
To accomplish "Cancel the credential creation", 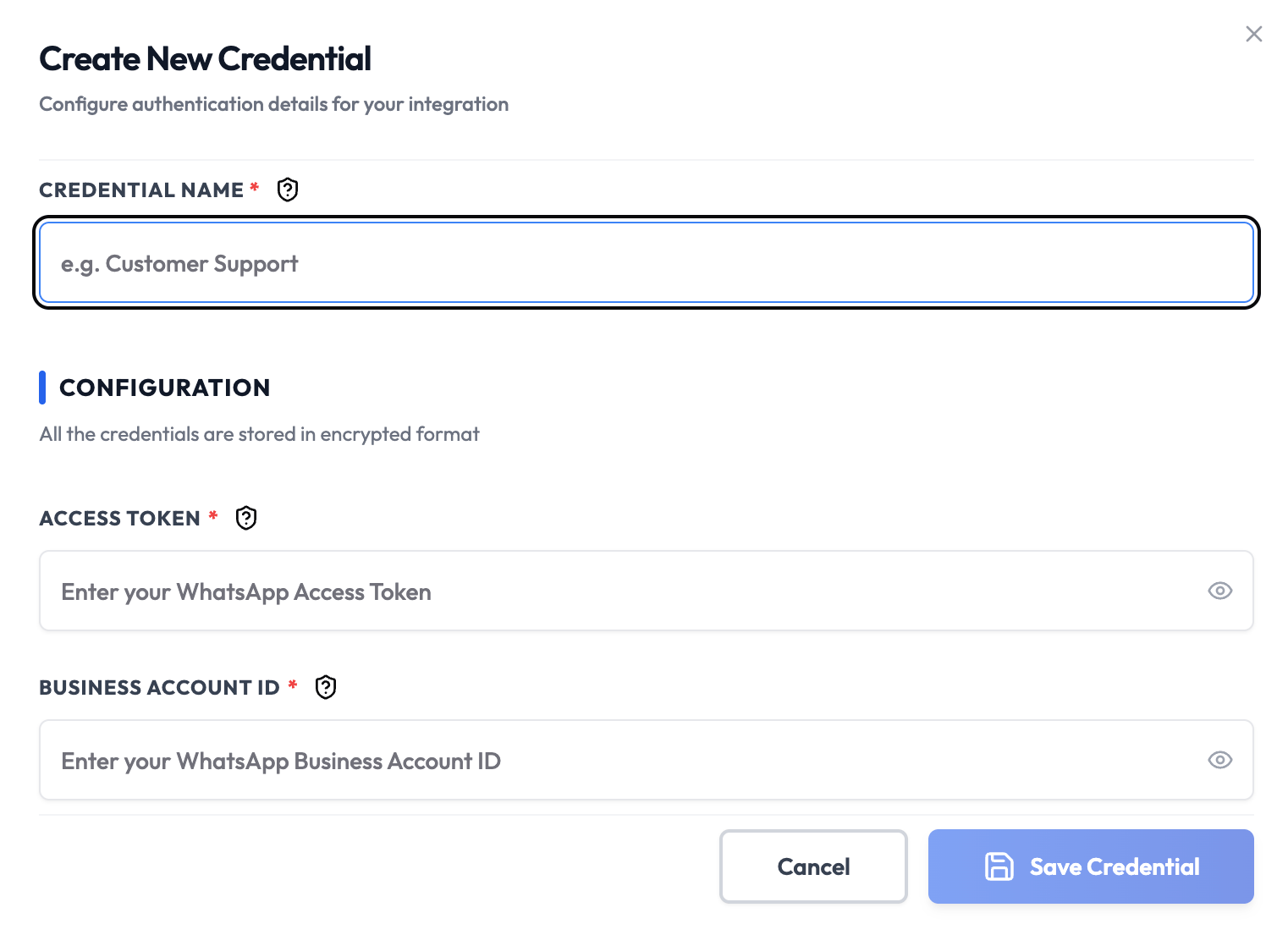I will (813, 866).
